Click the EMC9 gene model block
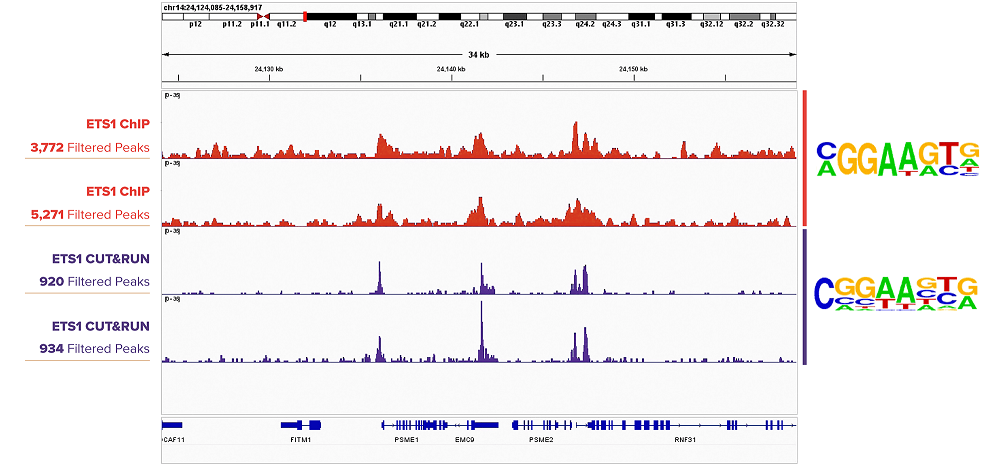Viewport: 1005px width, 467px height. [x=483, y=425]
